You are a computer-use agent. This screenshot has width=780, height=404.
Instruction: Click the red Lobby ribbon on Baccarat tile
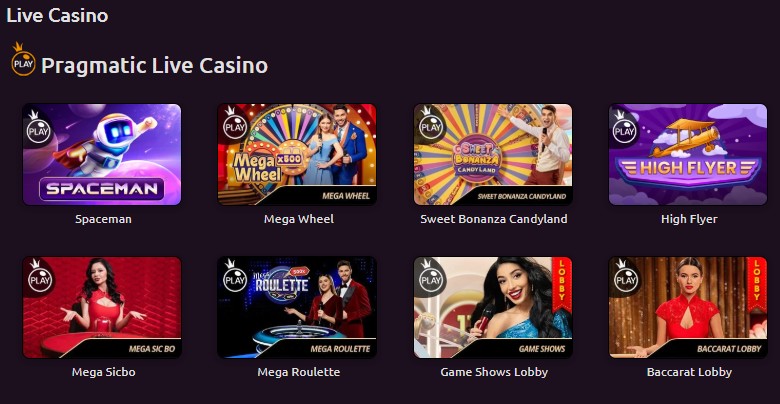757,282
